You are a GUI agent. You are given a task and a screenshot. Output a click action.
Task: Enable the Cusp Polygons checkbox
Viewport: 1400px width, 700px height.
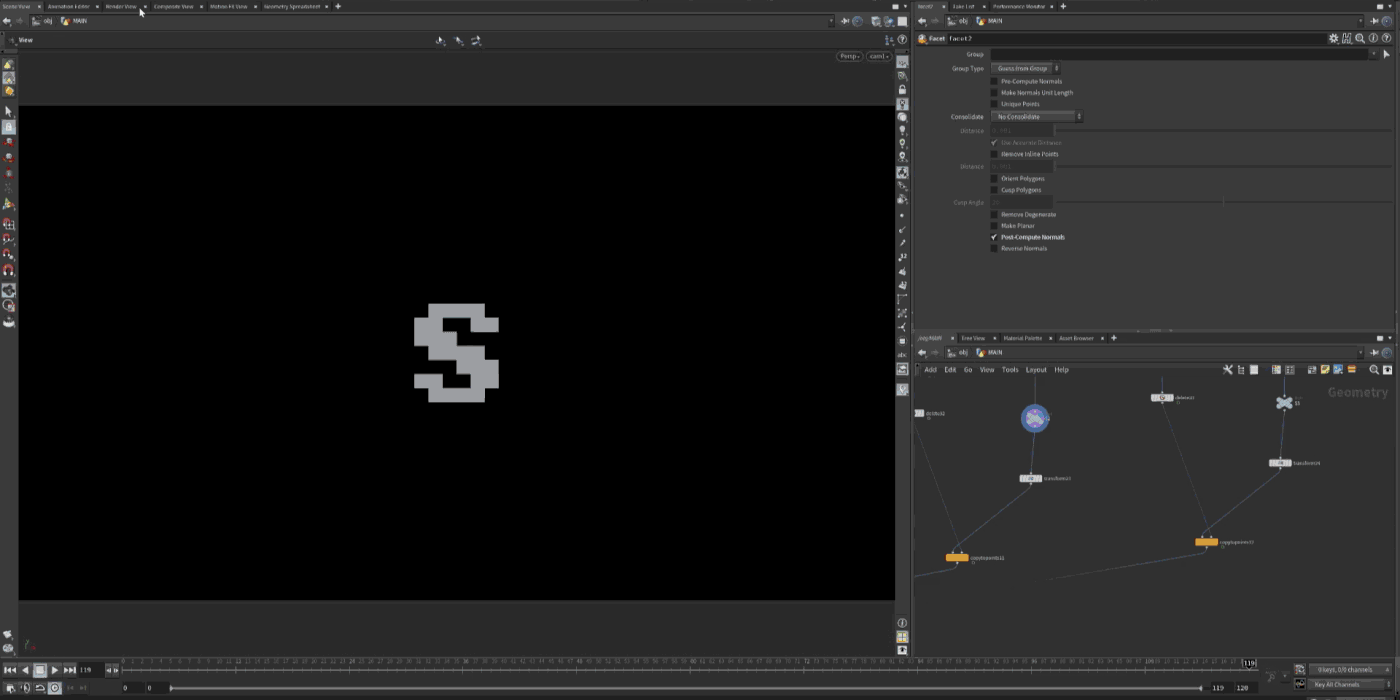click(994, 190)
